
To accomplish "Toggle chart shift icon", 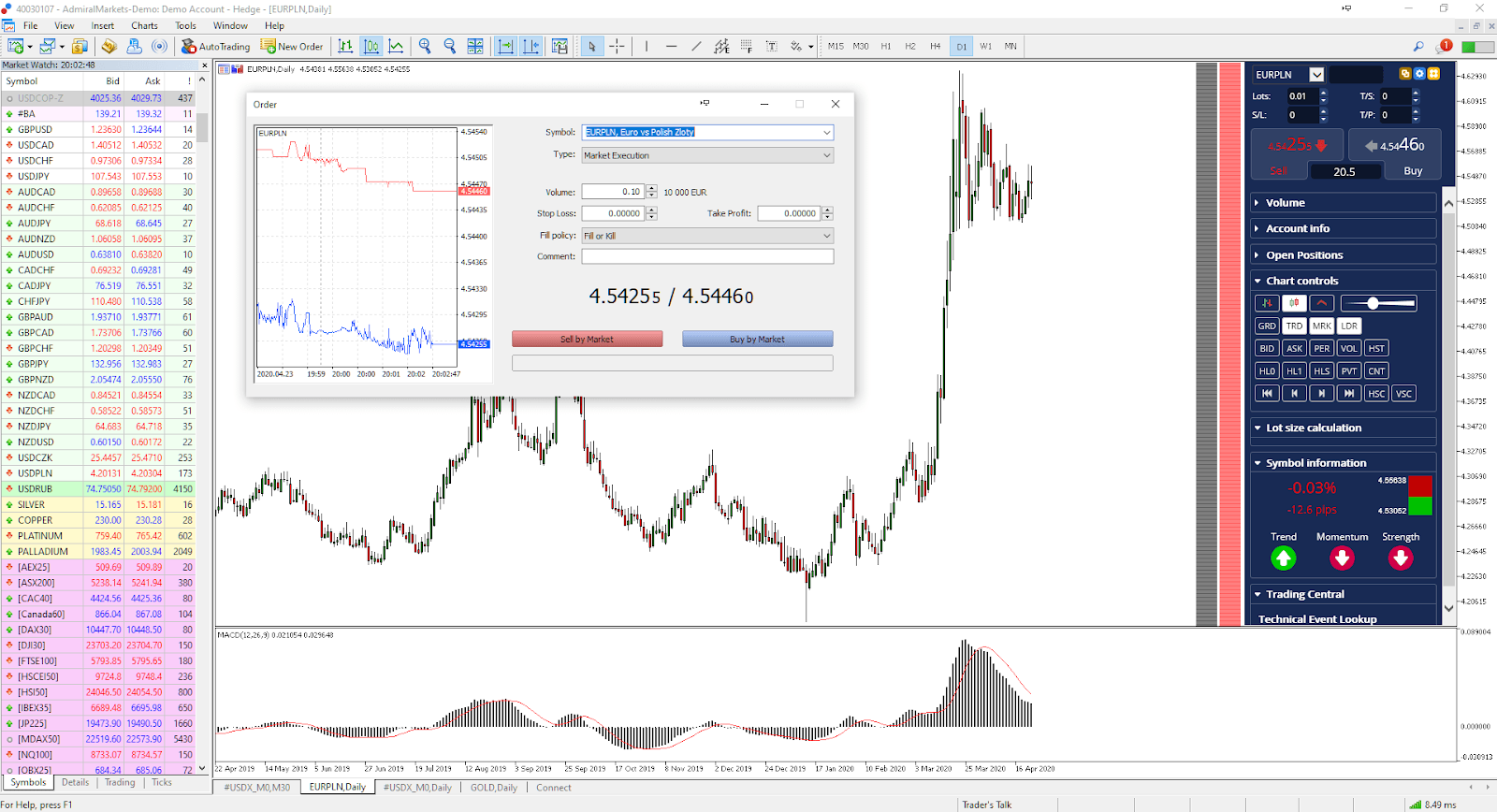I will pyautogui.click(x=530, y=46).
